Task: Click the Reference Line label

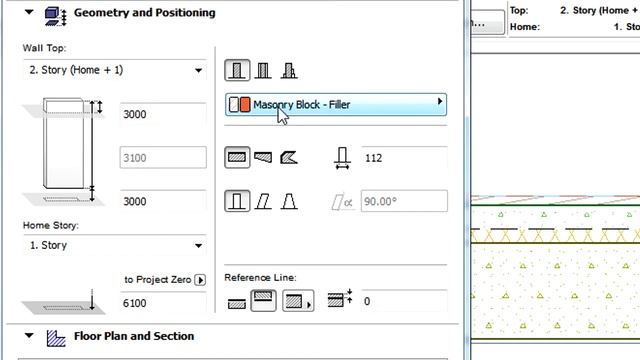Action: tap(260, 278)
